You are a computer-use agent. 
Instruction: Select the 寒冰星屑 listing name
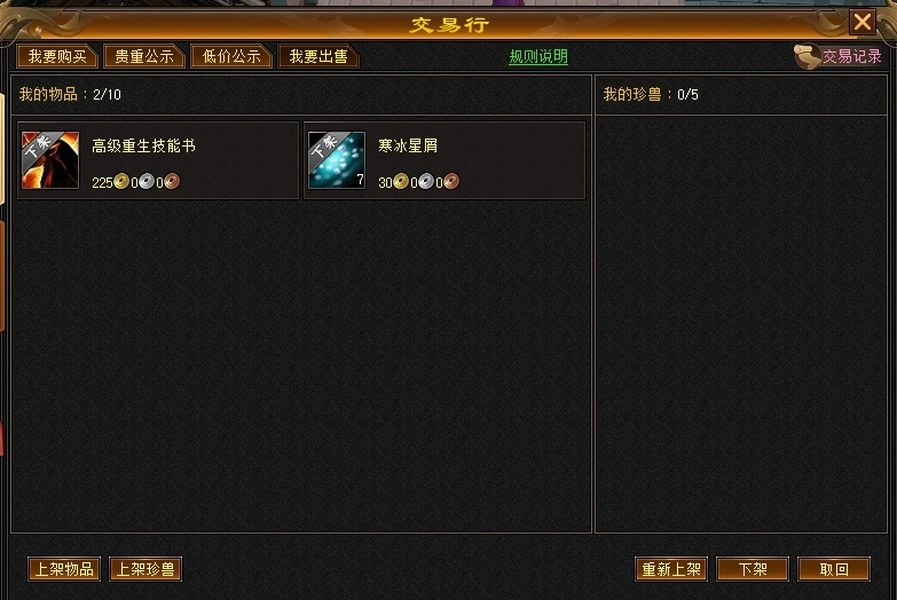click(408, 146)
